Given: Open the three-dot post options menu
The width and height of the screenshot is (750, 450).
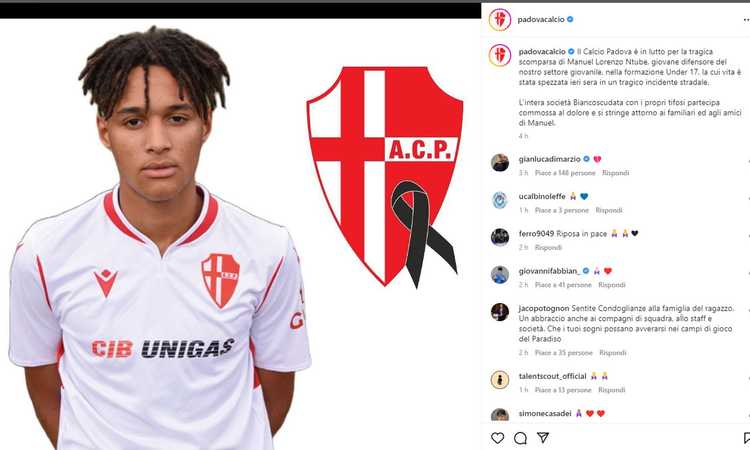Looking at the screenshot, I should 746,20.
